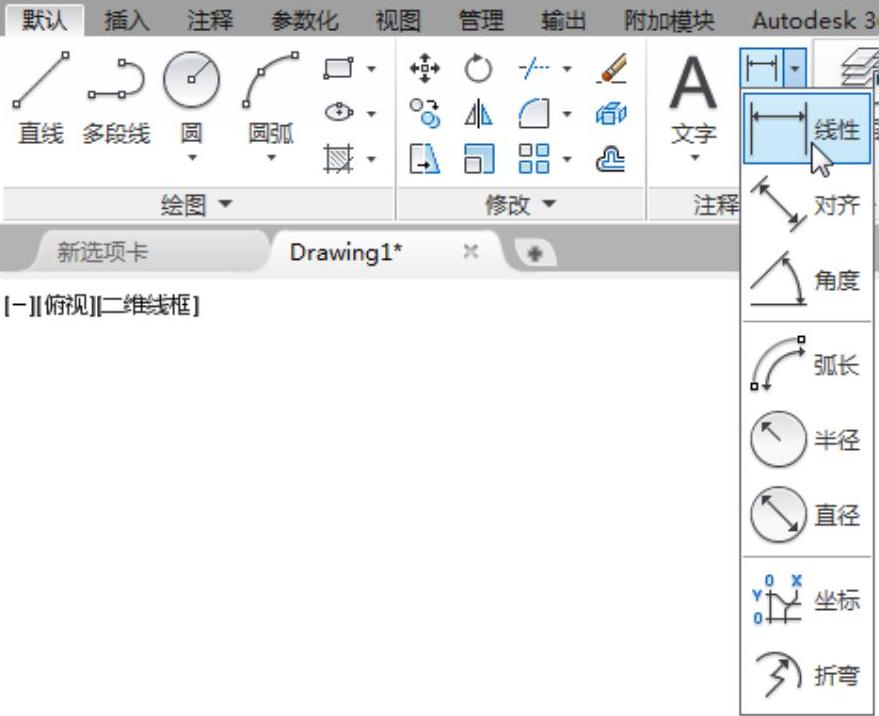Select the Text (文字) tool

pyautogui.click(x=694, y=98)
